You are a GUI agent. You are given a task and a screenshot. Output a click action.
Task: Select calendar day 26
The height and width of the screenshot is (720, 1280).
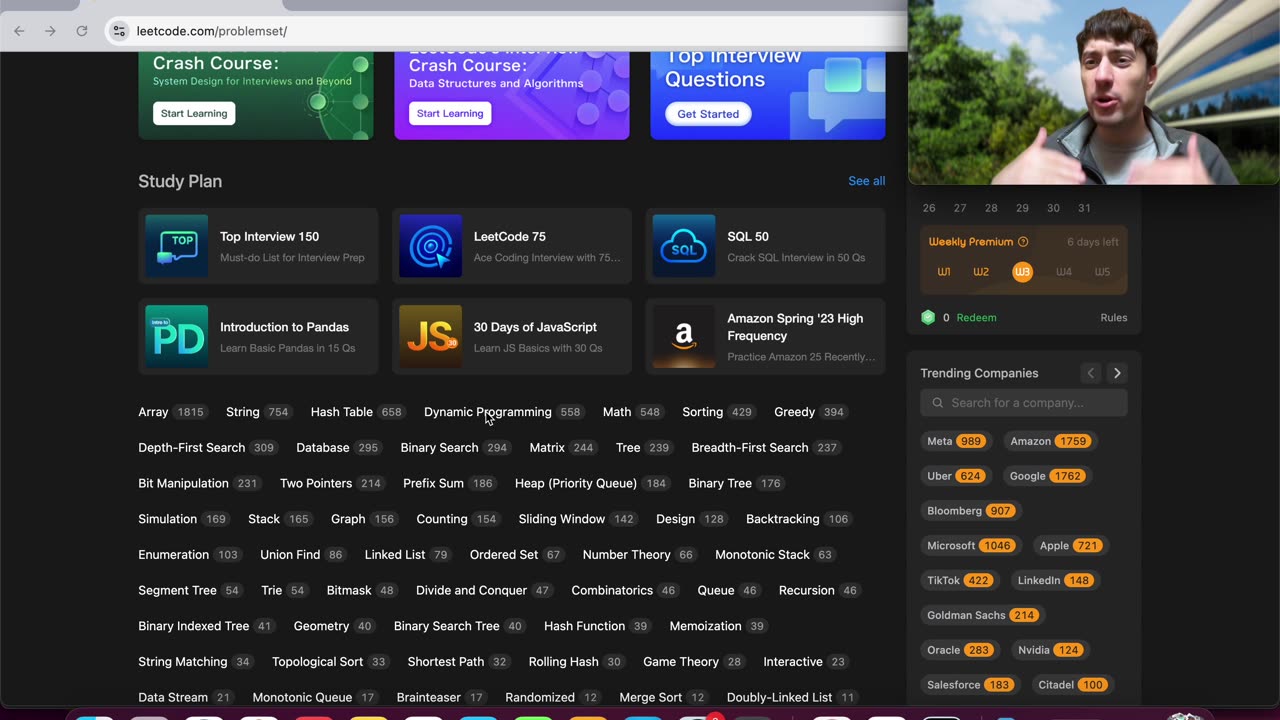(929, 208)
